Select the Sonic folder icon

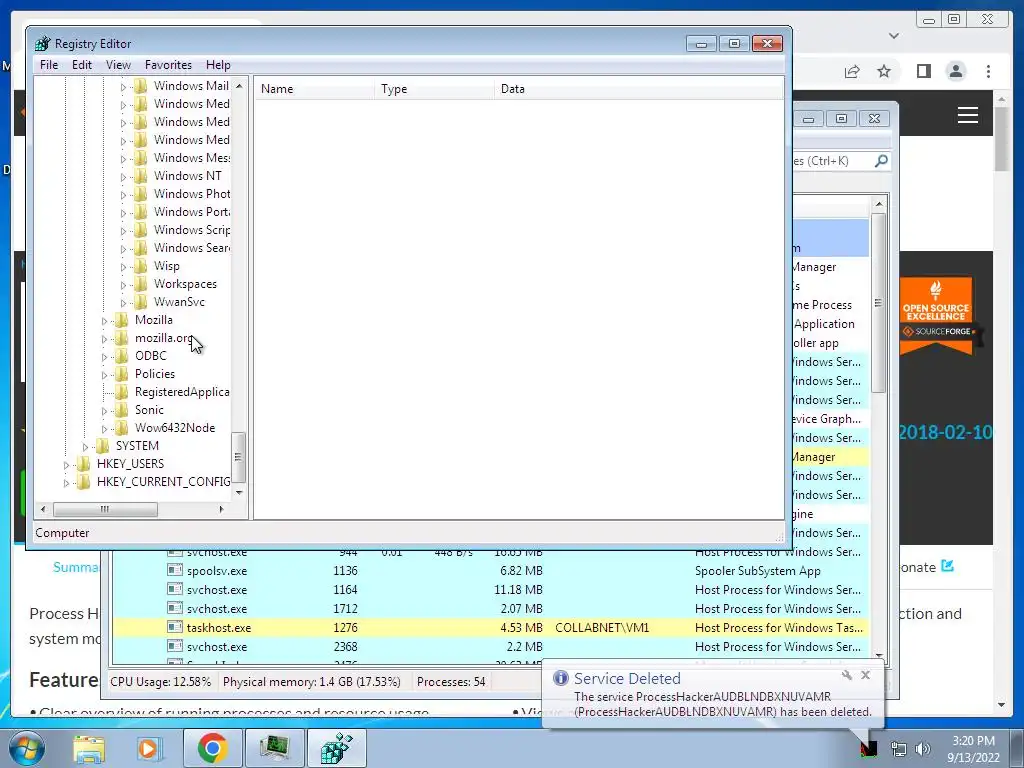121,410
